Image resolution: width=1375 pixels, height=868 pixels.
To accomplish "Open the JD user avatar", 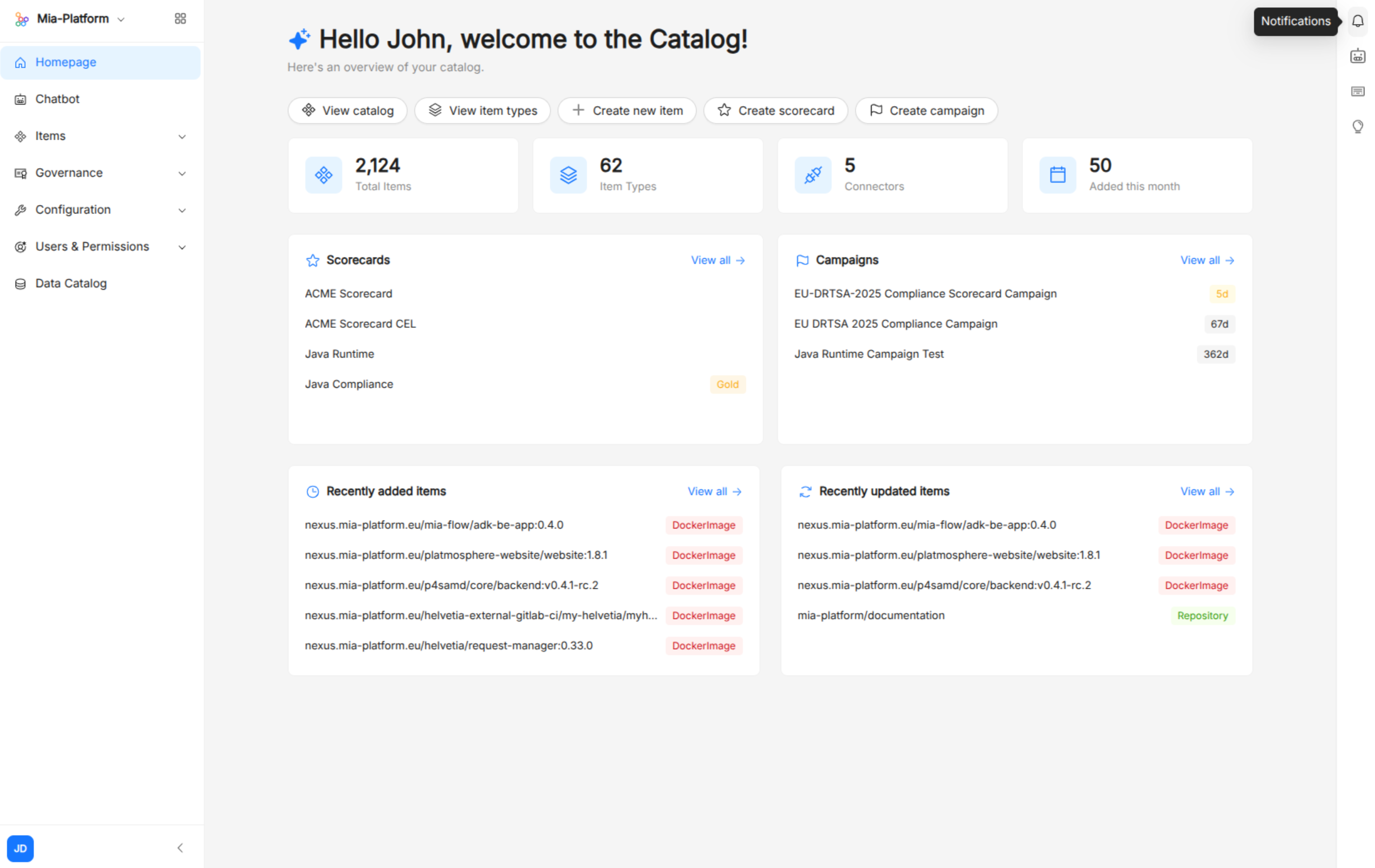I will pyautogui.click(x=21, y=848).
